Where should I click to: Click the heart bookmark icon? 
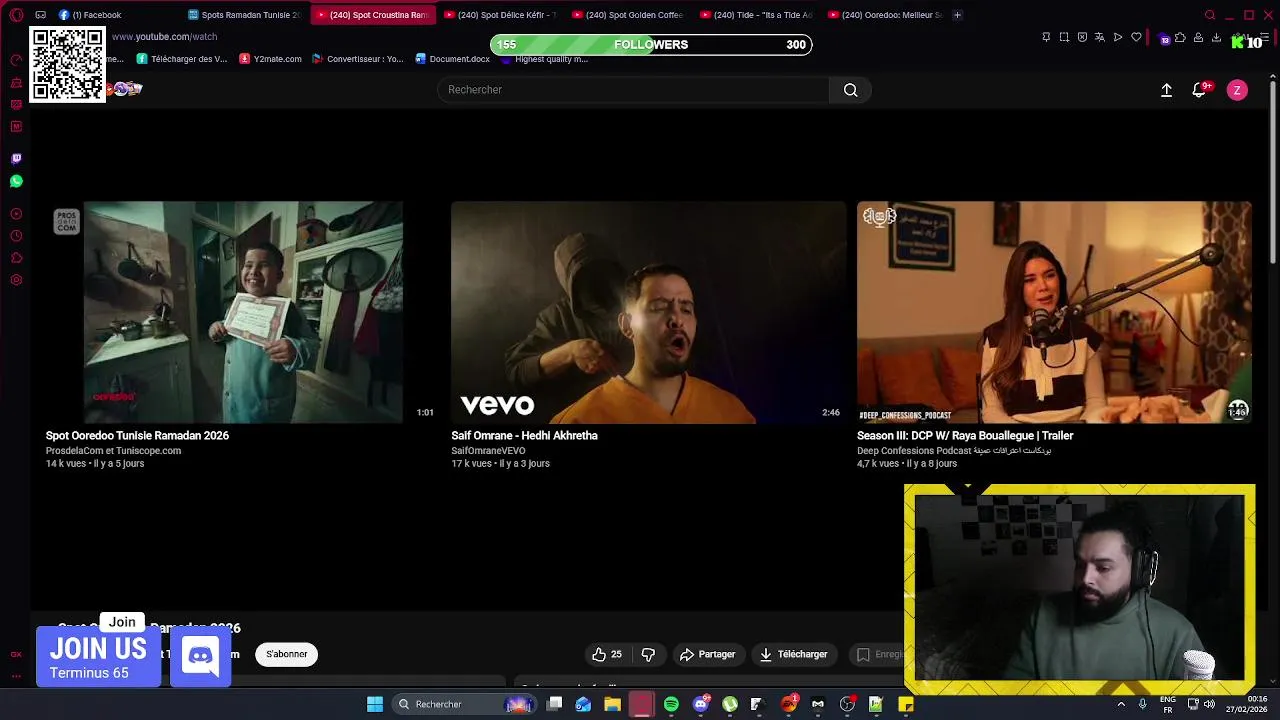[x=1136, y=37]
